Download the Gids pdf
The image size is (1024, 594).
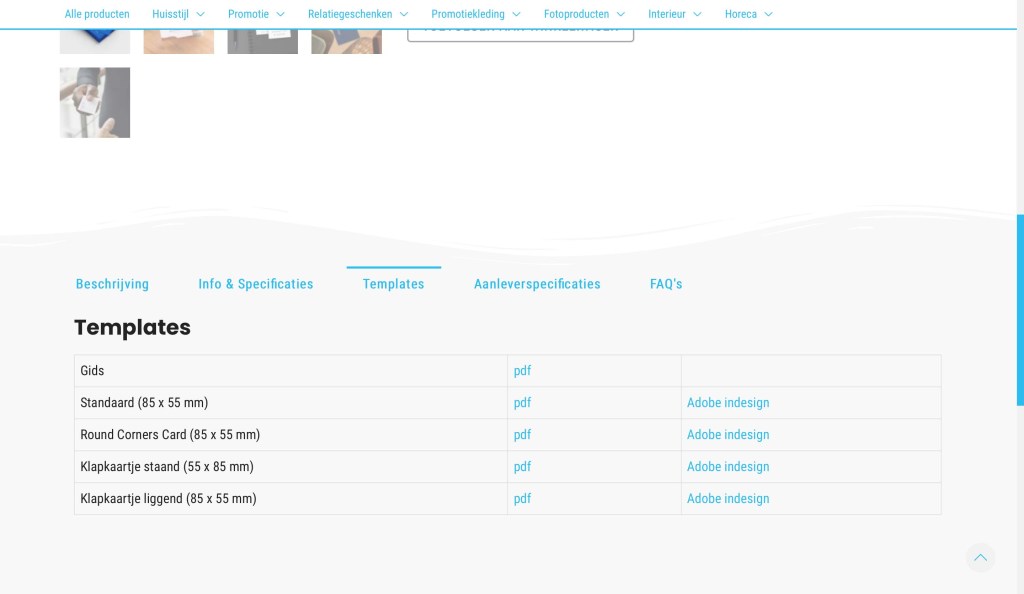tap(522, 371)
